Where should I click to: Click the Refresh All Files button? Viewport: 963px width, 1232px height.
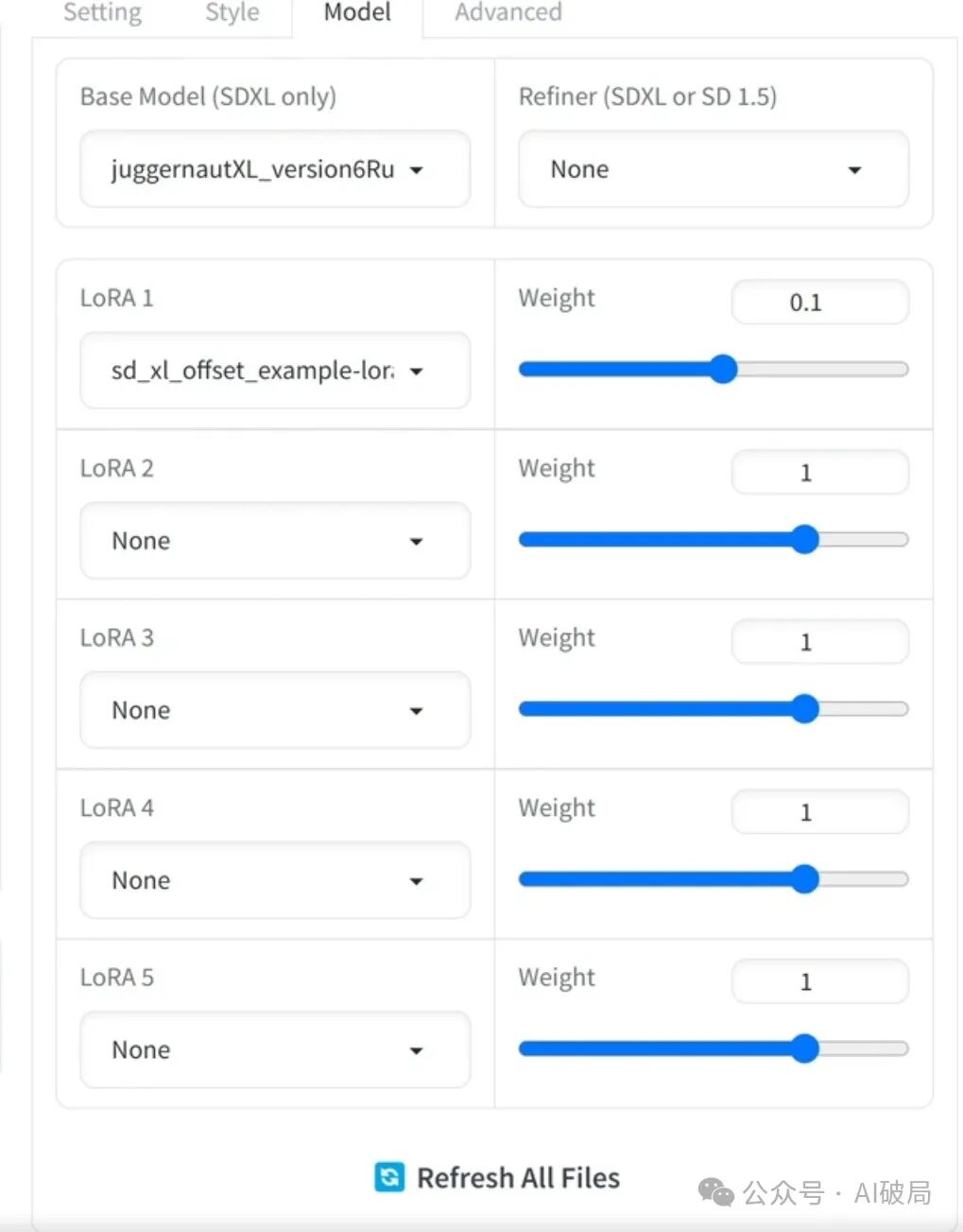click(518, 1177)
